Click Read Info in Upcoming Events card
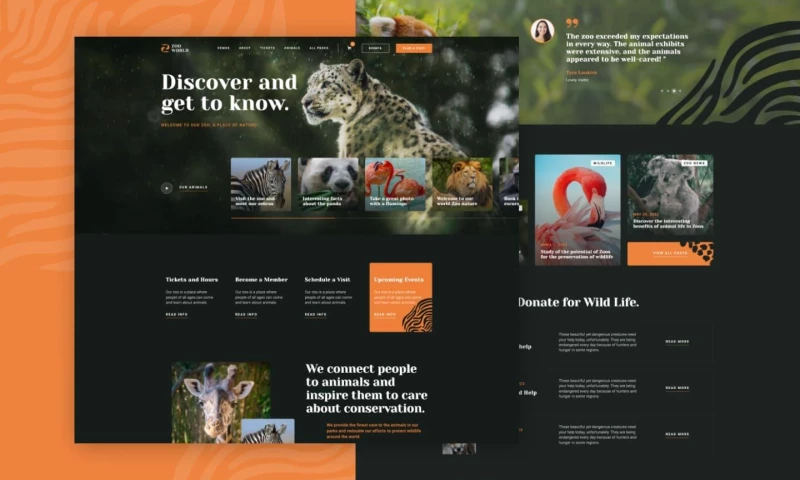Image resolution: width=800 pixels, height=480 pixels. (x=385, y=315)
